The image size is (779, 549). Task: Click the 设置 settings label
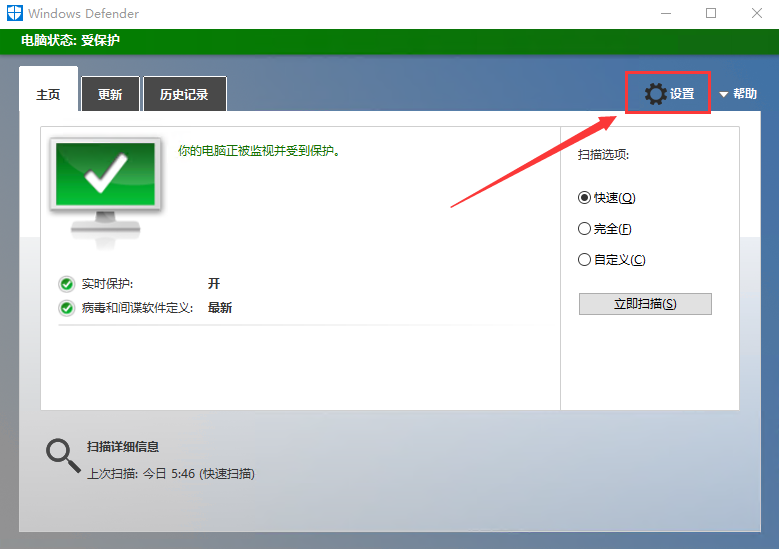coord(682,93)
